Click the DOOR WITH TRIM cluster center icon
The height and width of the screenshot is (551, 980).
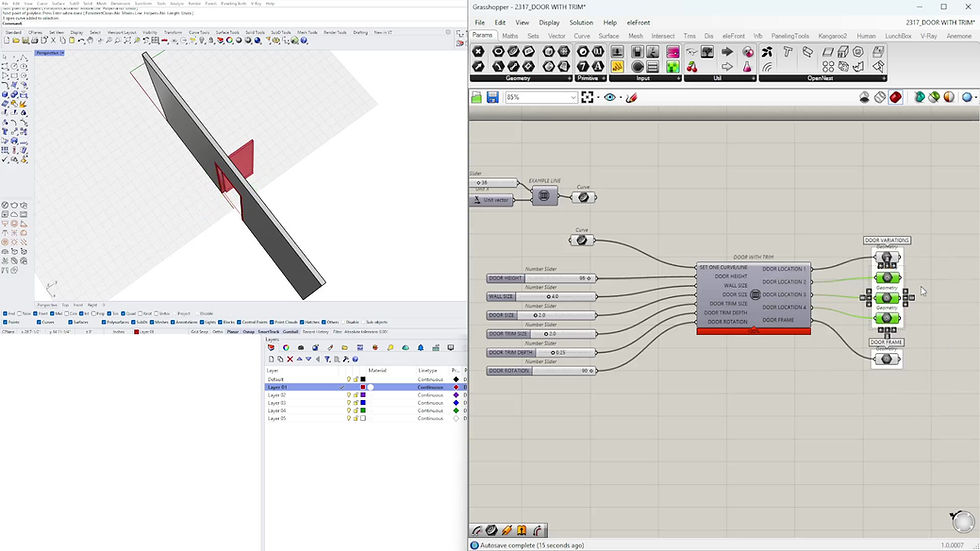pyautogui.click(x=754, y=294)
